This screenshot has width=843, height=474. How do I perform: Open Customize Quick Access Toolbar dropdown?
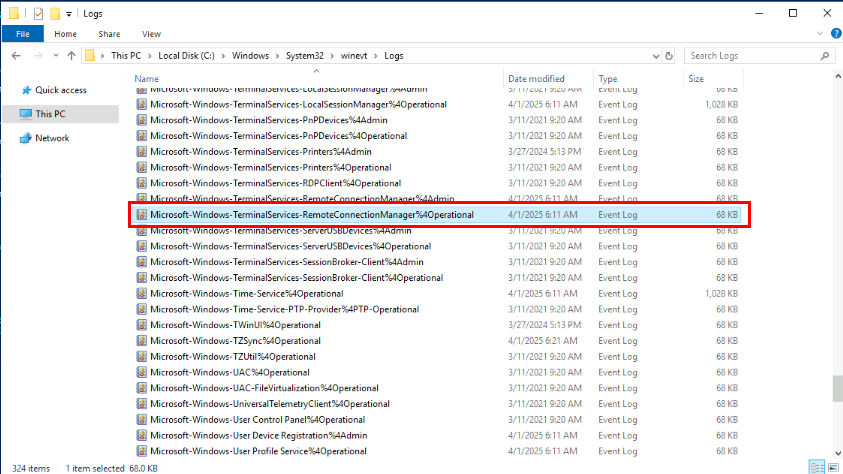tap(69, 14)
